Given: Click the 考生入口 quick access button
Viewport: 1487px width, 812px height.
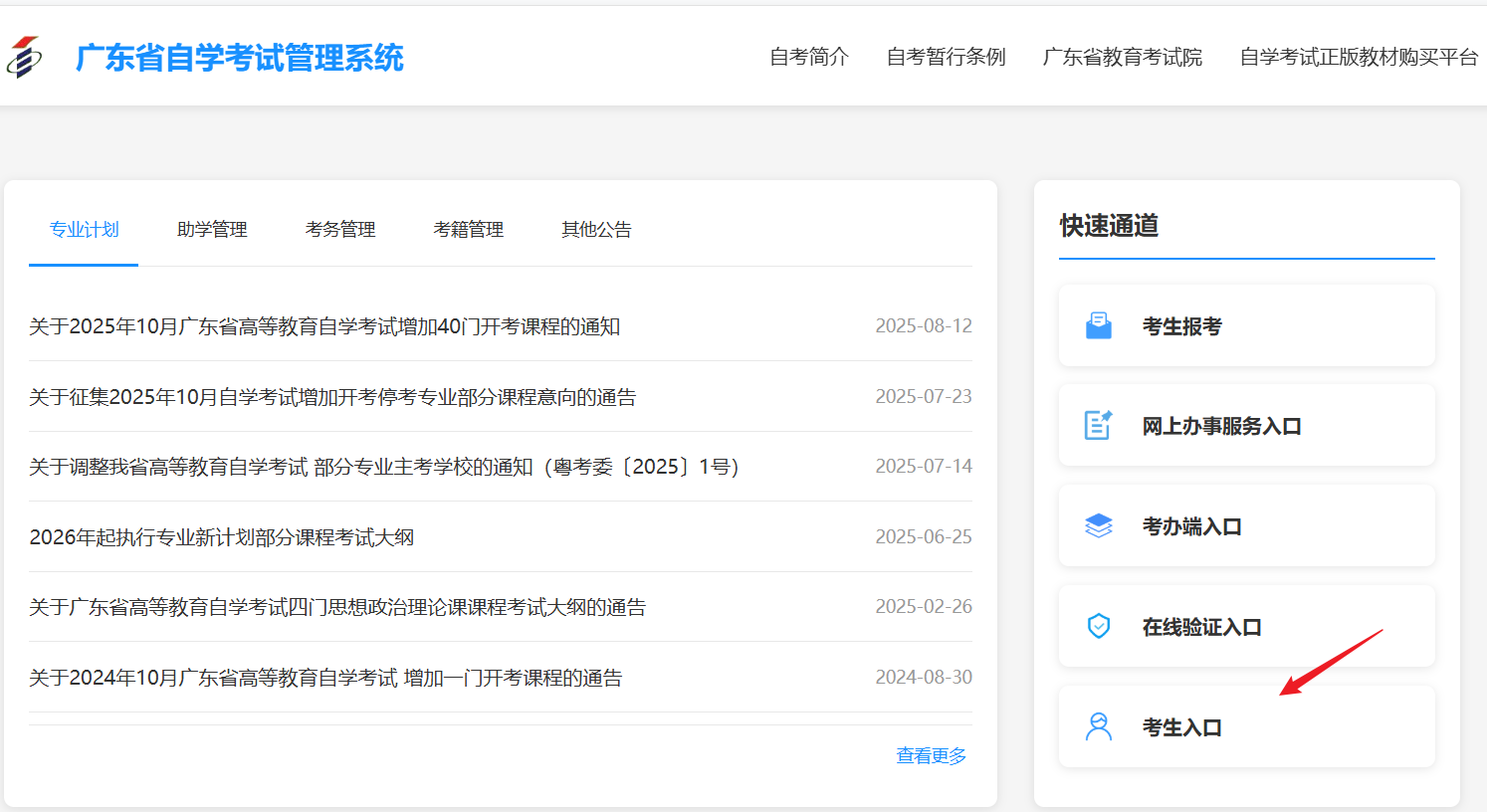Looking at the screenshot, I should 1246,727.
